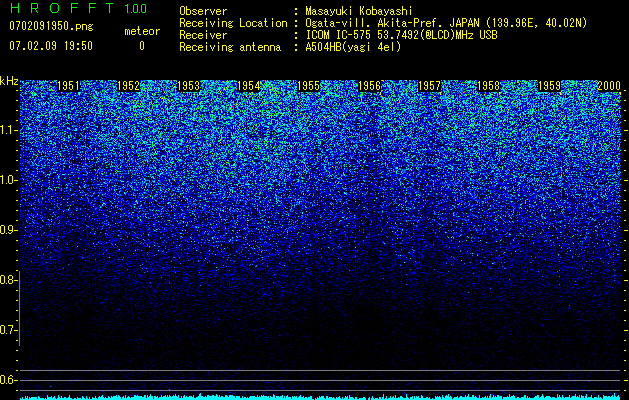Click the 1.1 frequency axis label
Viewport: 629px width, 400px height.
(x=8, y=130)
